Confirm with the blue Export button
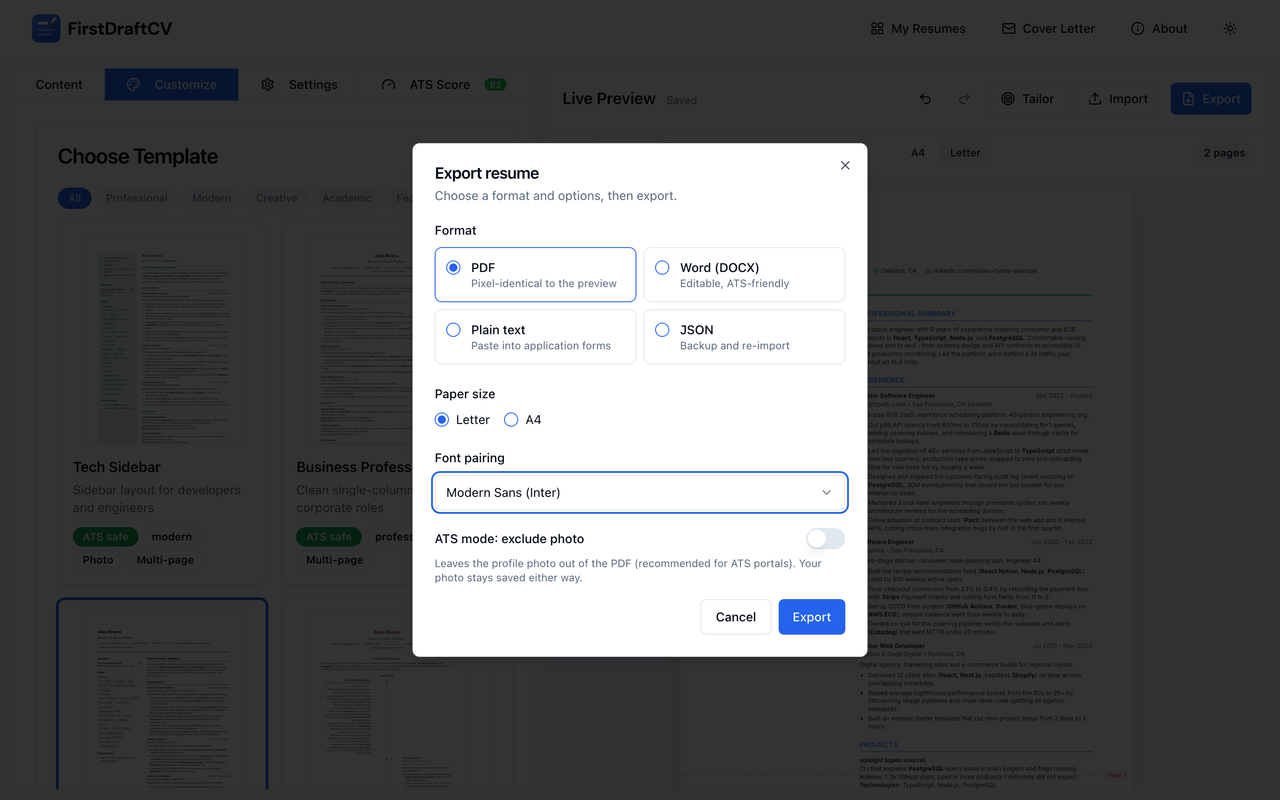The image size is (1280, 800). point(811,617)
